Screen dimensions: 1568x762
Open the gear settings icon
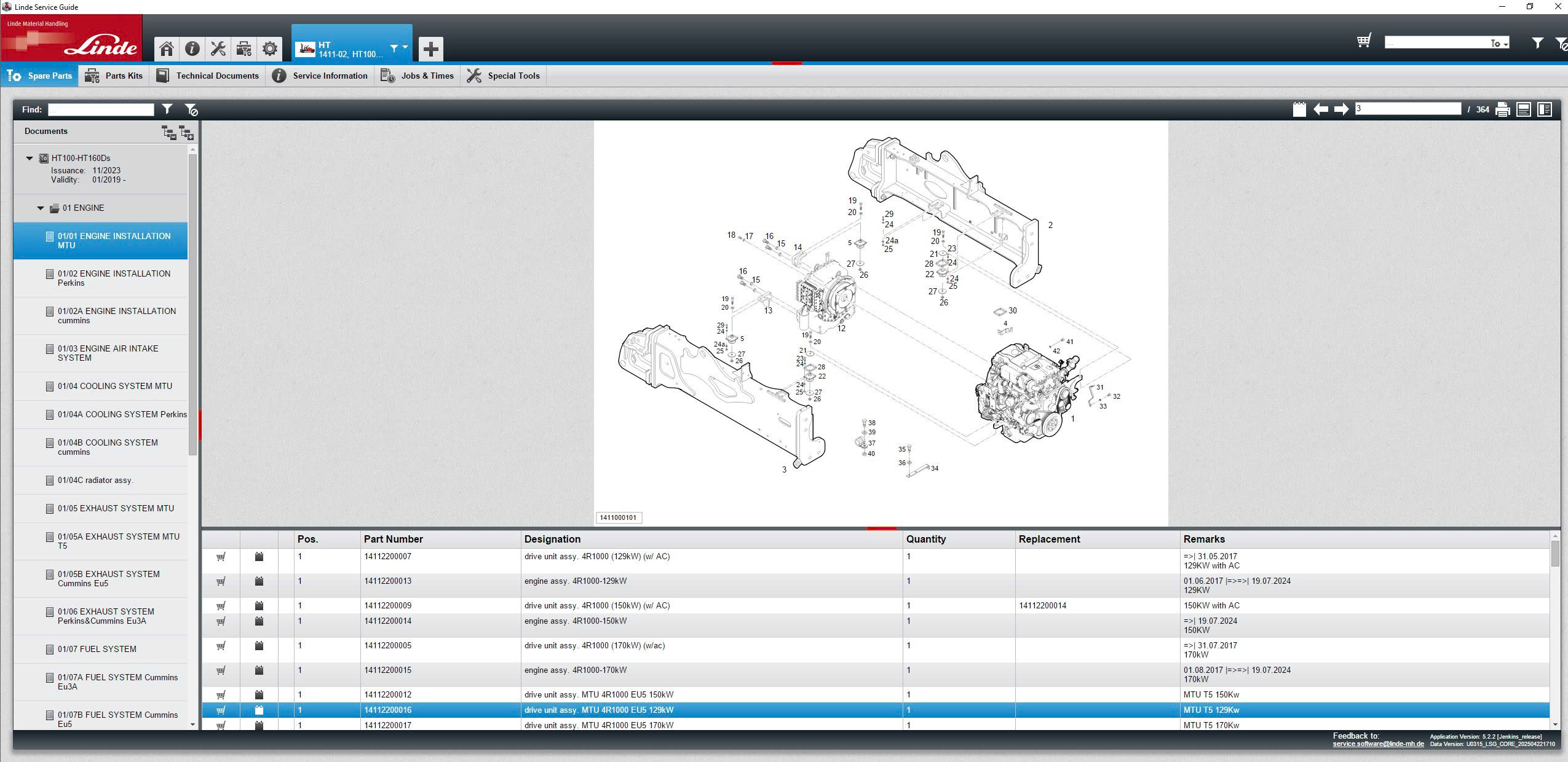pyautogui.click(x=269, y=49)
